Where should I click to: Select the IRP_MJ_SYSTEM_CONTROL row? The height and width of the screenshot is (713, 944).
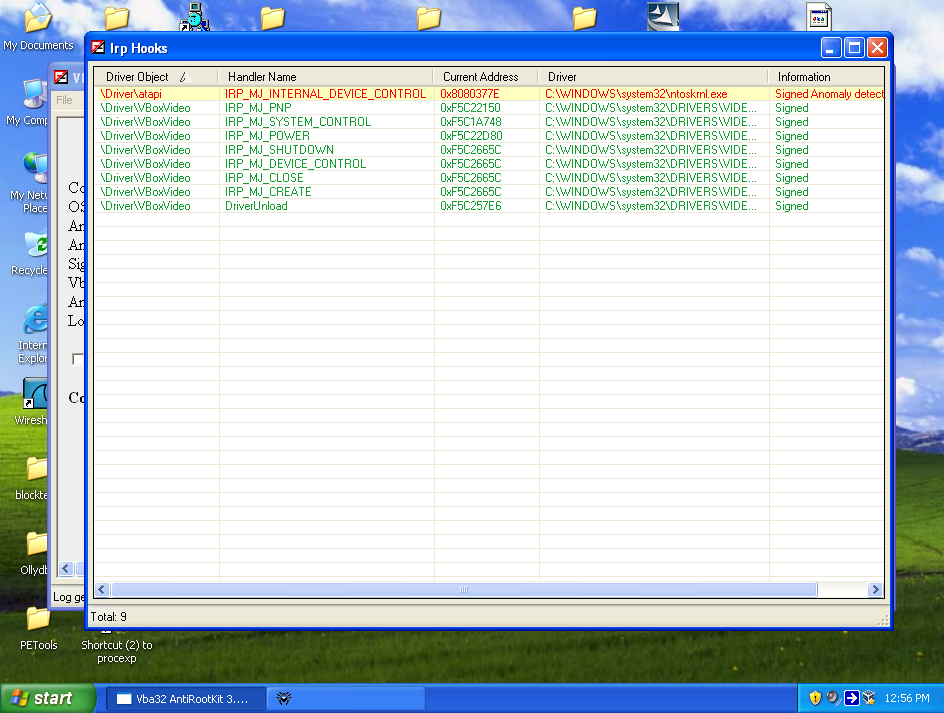coord(489,122)
